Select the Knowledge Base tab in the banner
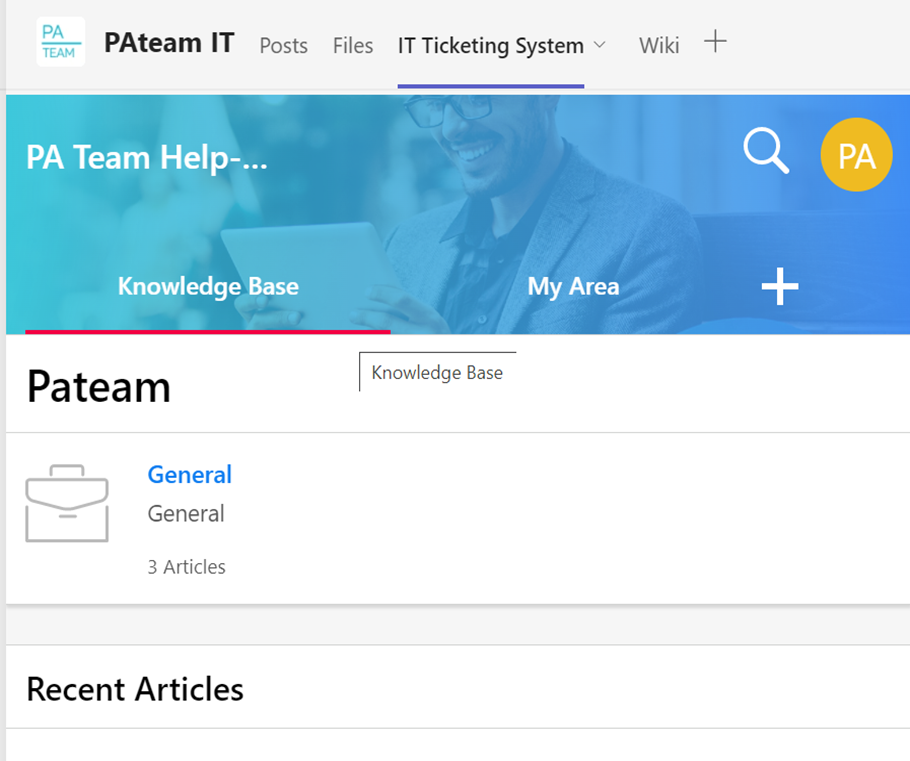The width and height of the screenshot is (910, 761). coord(208,287)
